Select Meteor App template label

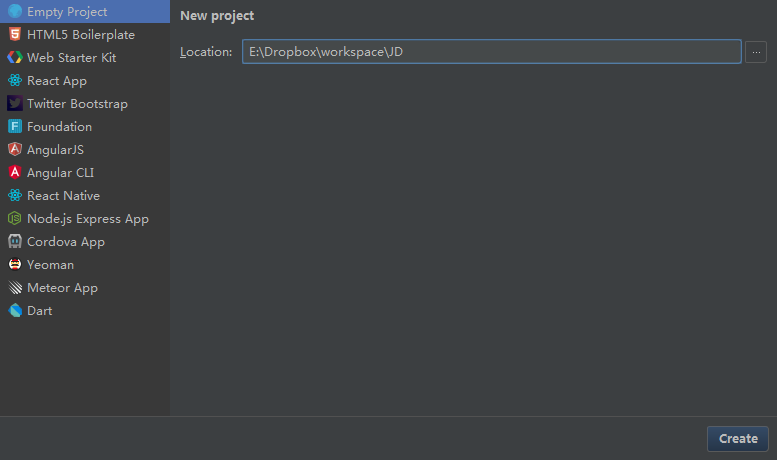pyautogui.click(x=62, y=288)
